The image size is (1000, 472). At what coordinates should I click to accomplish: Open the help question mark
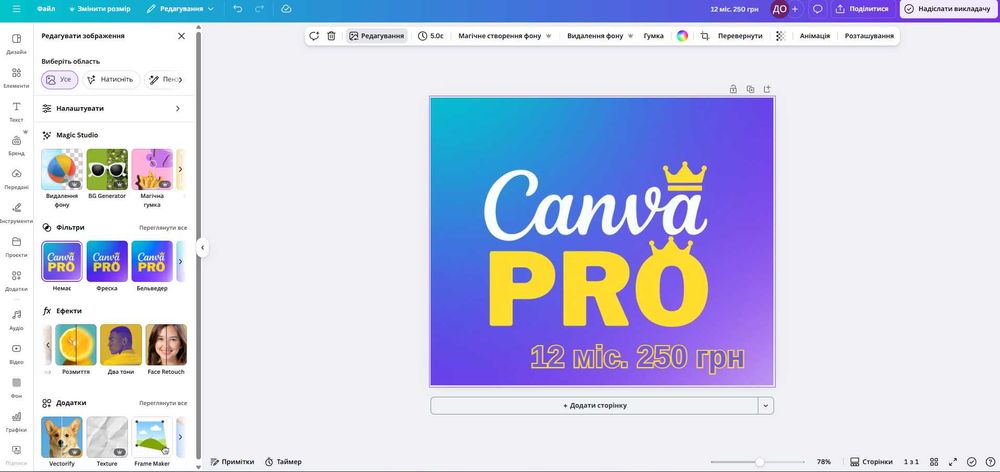click(989, 461)
